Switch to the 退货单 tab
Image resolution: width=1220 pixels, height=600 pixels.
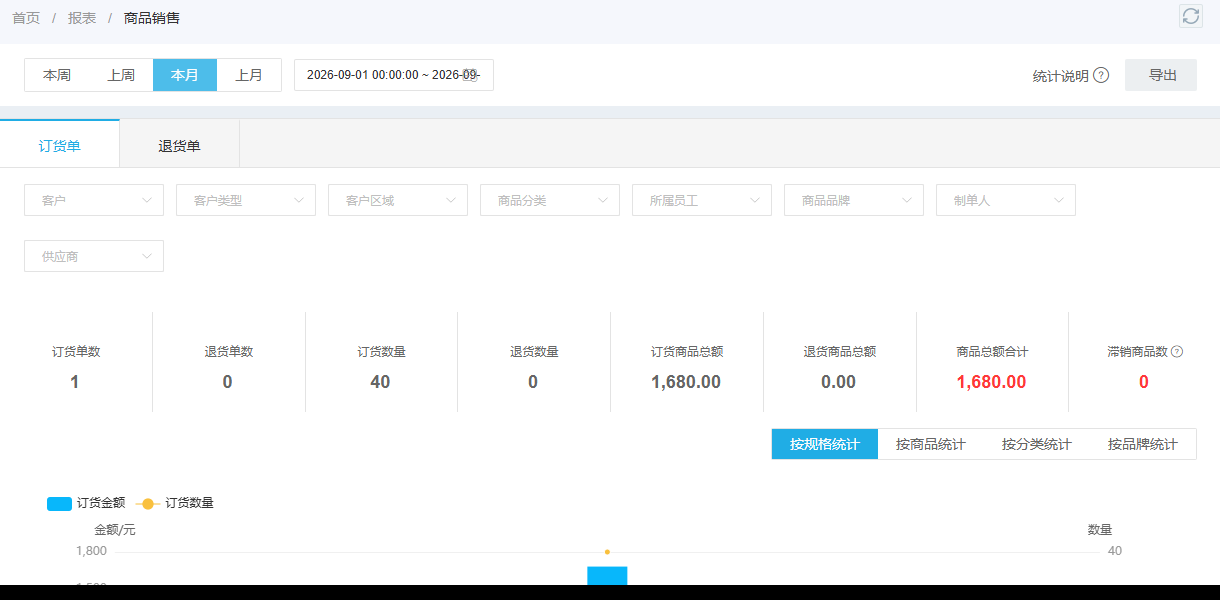[180, 145]
